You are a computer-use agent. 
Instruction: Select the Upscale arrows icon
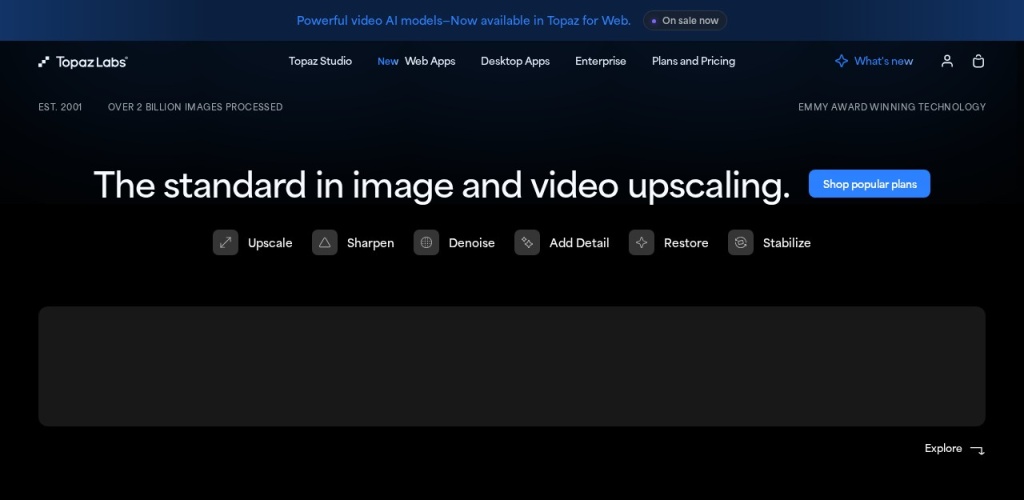pos(225,243)
